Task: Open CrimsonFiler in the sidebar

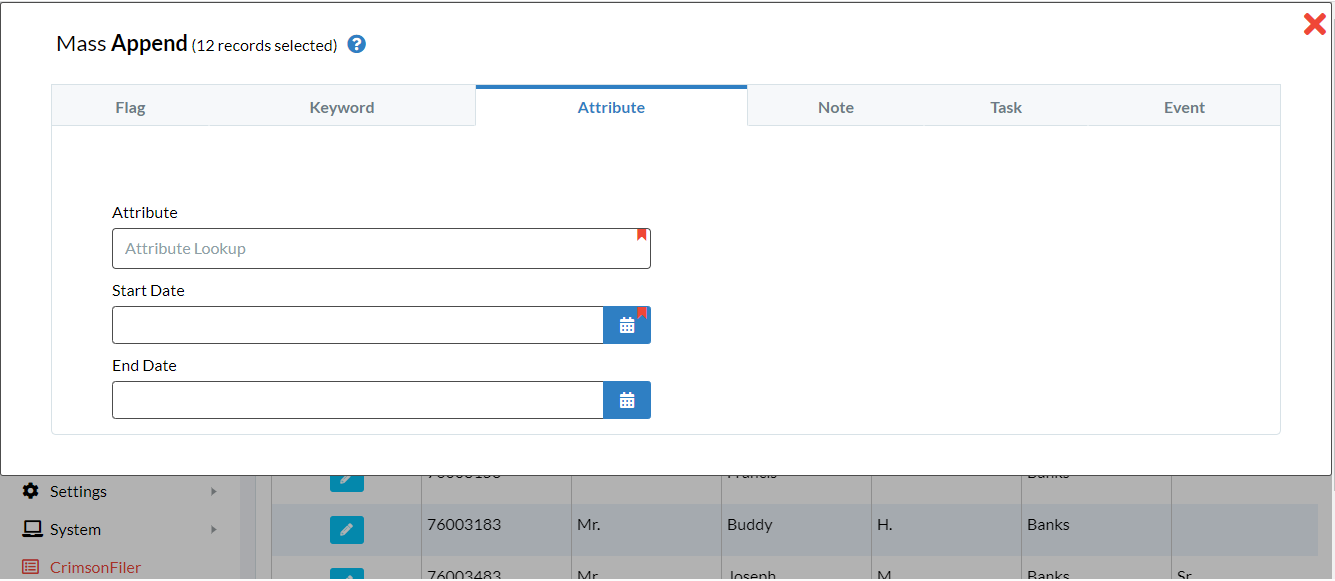Action: pyautogui.click(x=95, y=567)
